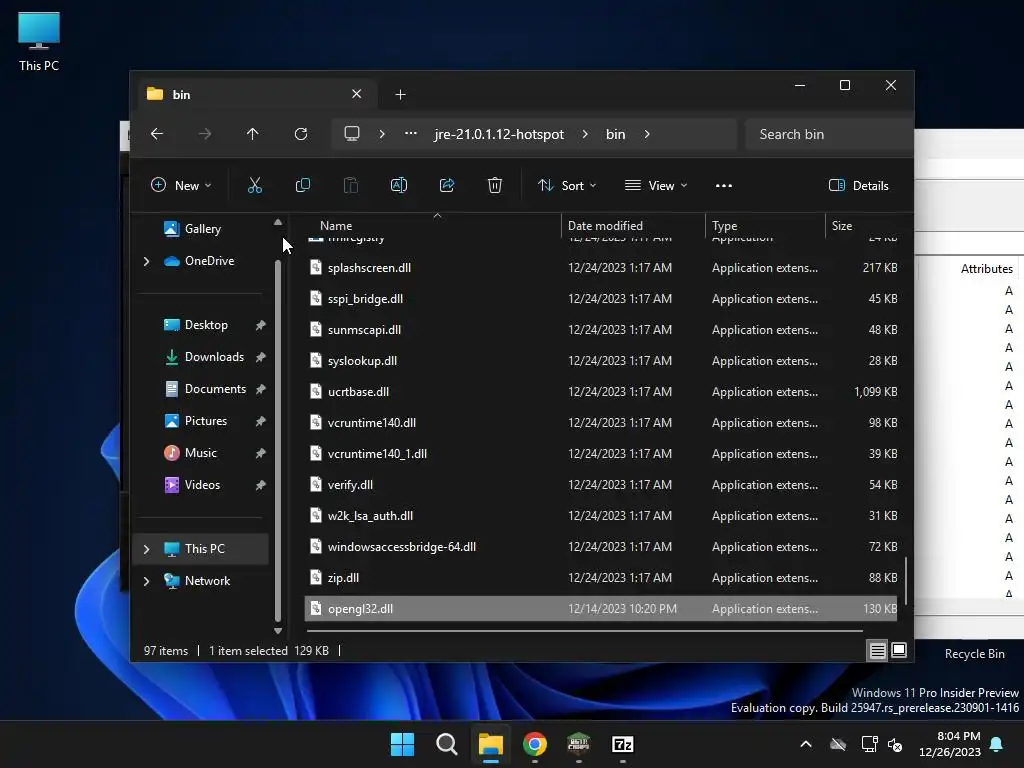1024x768 pixels.
Task: Open 7-Zip from taskbar
Action: (622, 744)
